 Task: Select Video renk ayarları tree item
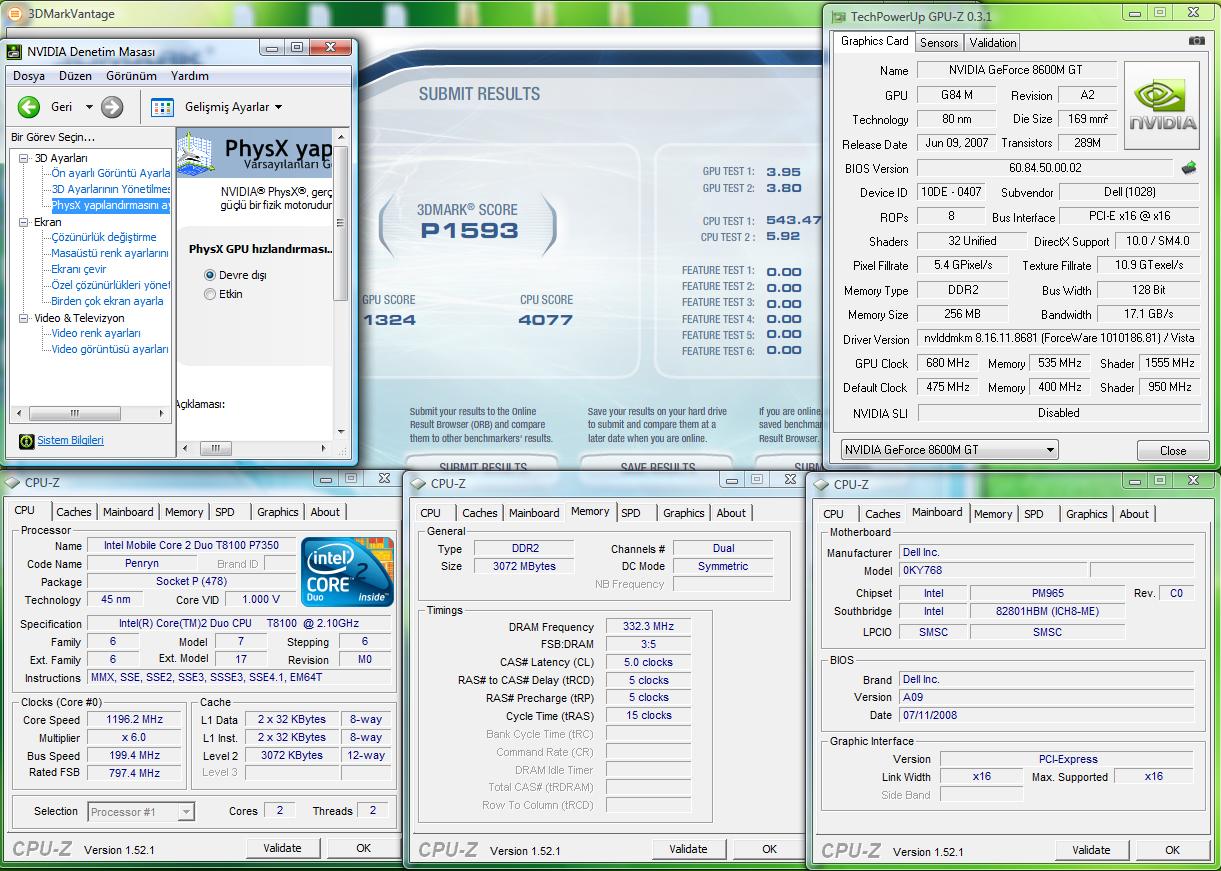(96, 334)
